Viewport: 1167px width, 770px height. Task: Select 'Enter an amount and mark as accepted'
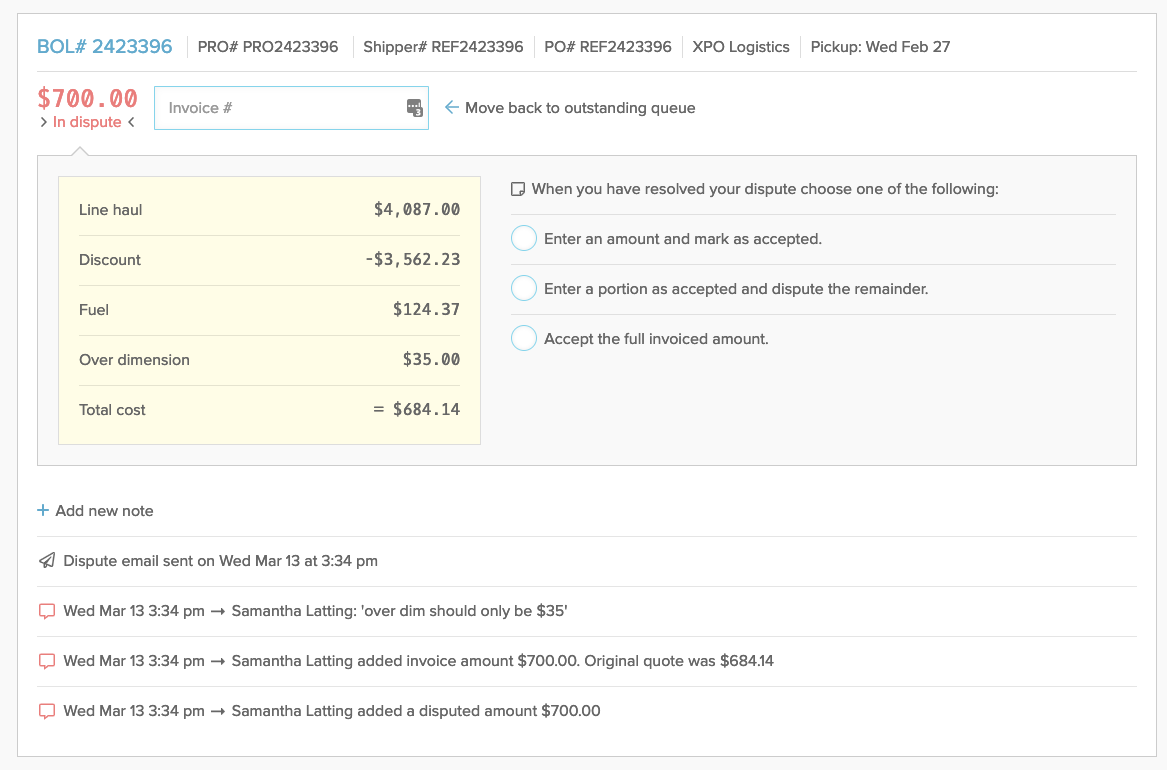(x=524, y=238)
